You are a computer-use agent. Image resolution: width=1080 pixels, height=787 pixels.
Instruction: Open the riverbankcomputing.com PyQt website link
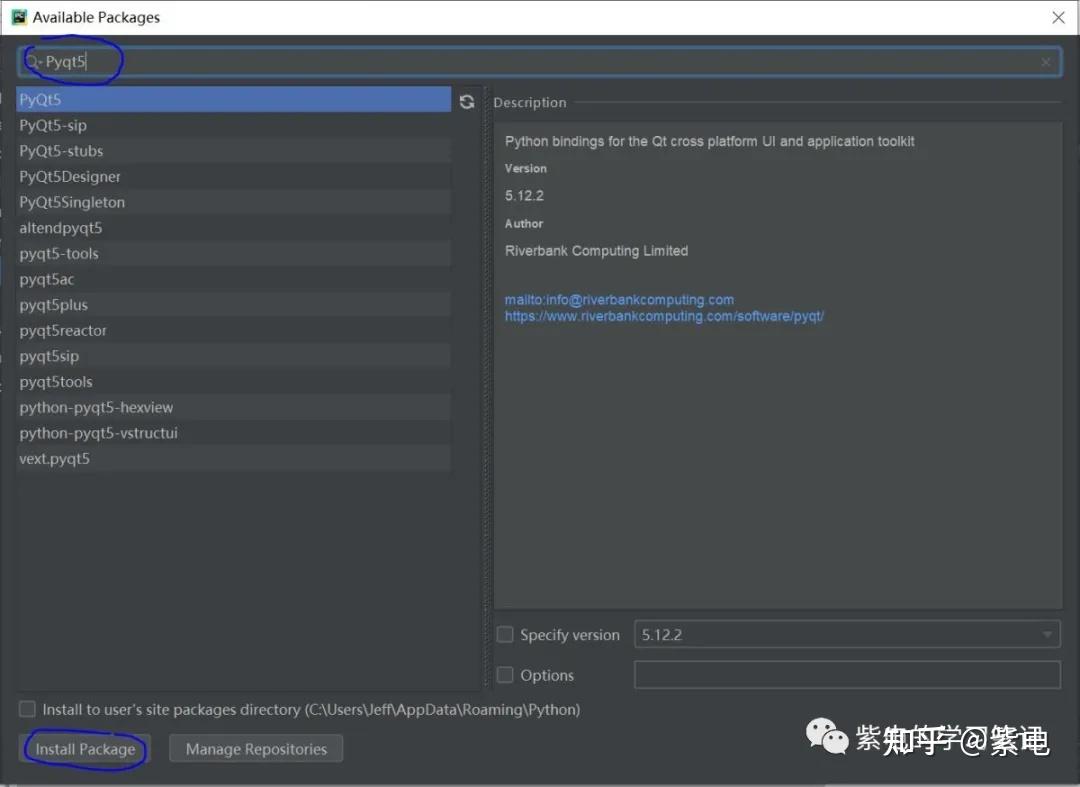[x=664, y=315]
